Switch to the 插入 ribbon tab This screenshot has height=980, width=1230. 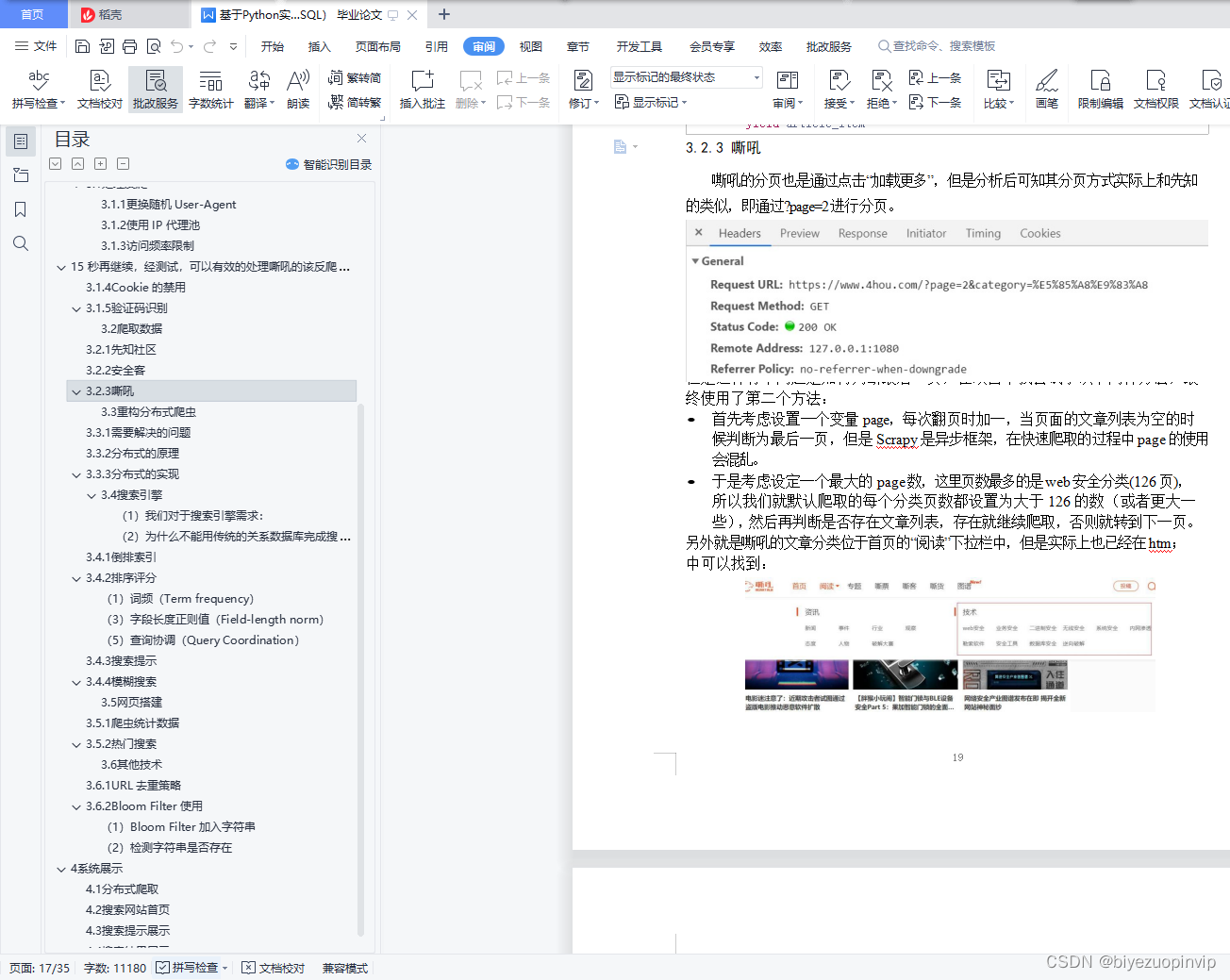[x=320, y=46]
